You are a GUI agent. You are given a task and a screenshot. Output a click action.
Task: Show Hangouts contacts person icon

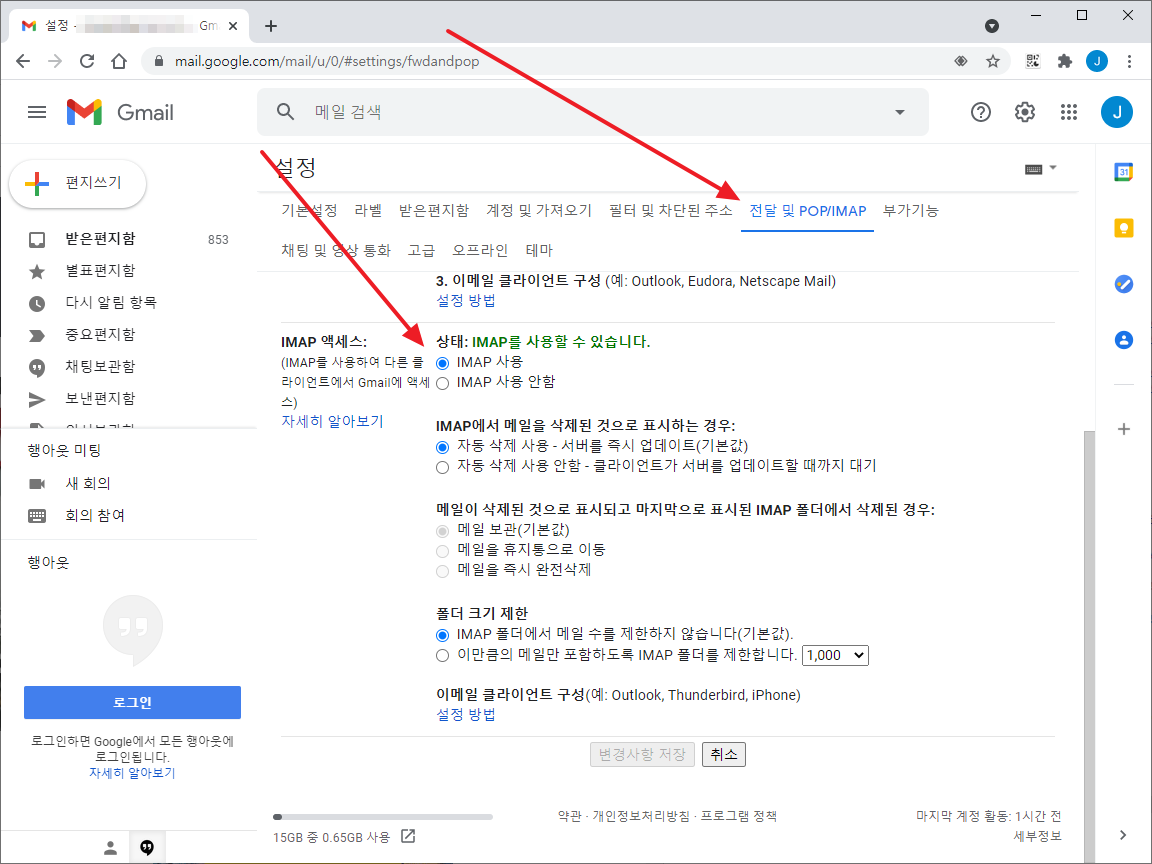[110, 848]
